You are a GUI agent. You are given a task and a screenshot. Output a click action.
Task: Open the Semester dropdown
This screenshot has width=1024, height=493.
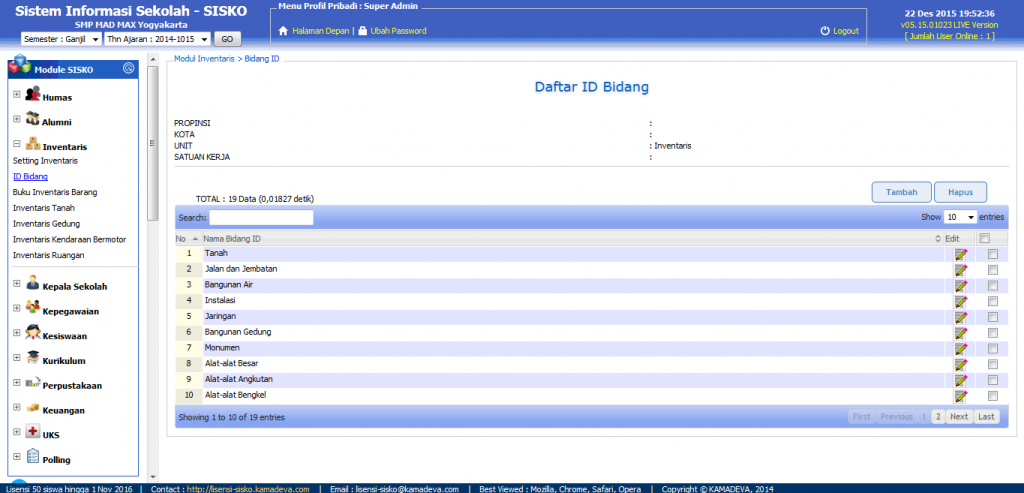point(61,39)
